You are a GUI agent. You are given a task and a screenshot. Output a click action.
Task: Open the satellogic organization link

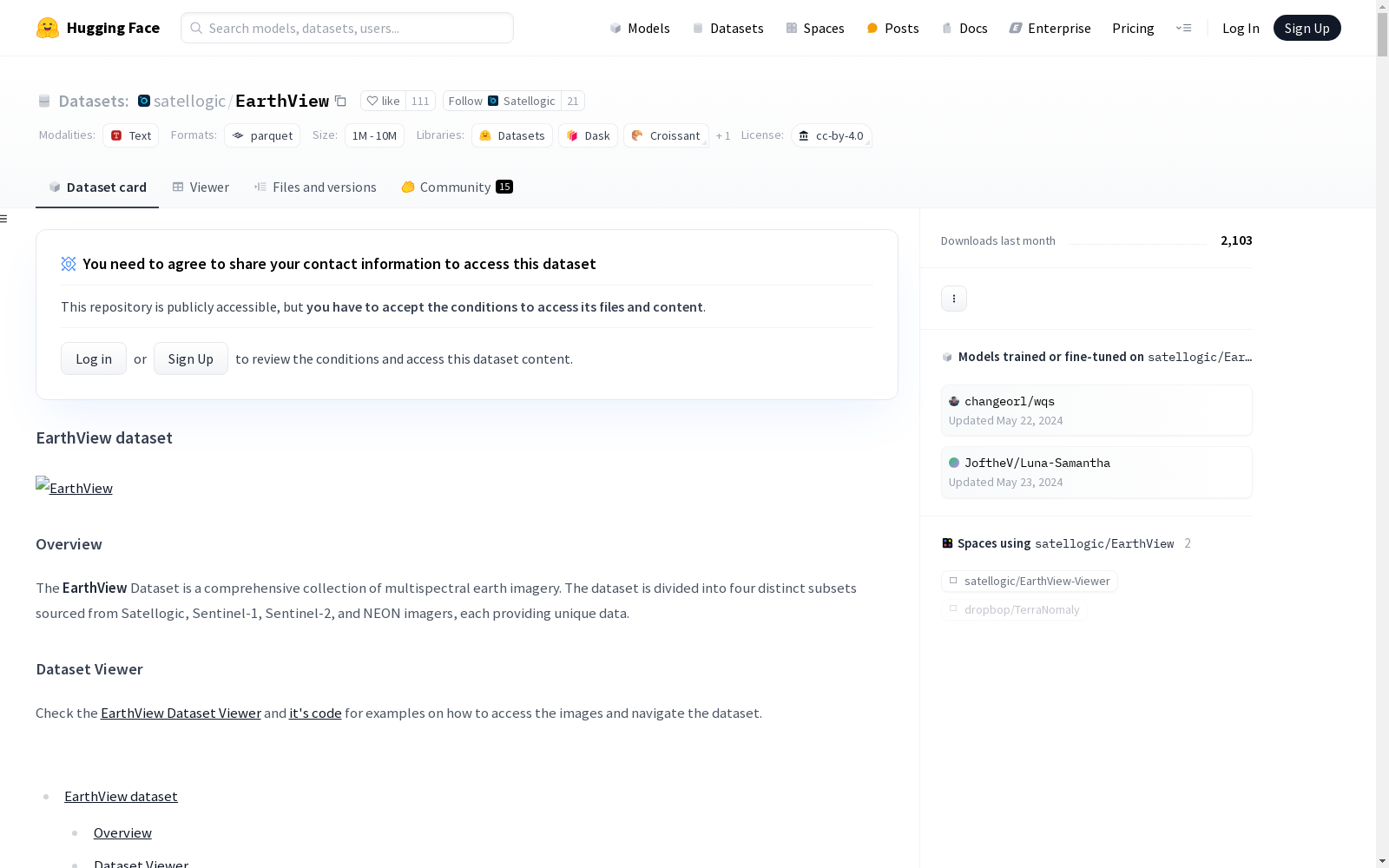189,101
